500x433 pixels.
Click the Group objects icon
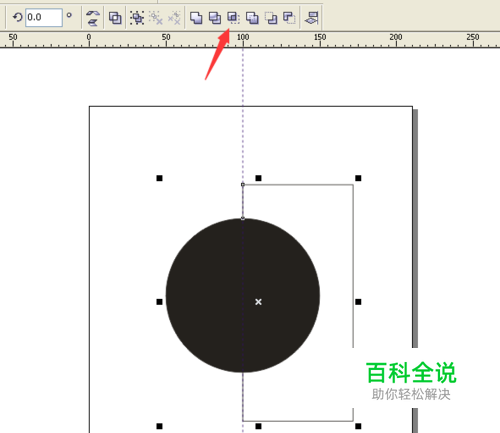[137, 18]
